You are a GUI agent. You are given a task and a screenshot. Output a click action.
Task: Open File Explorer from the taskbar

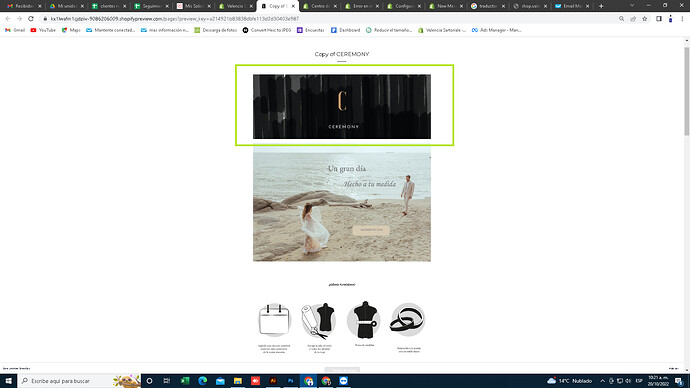point(238,381)
